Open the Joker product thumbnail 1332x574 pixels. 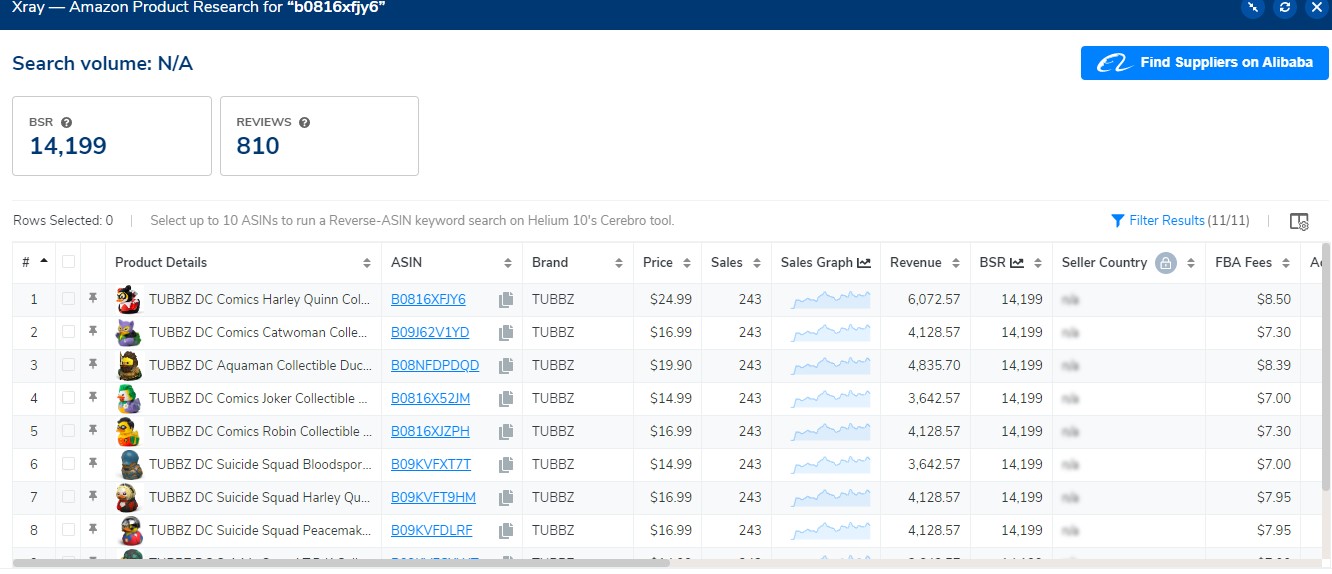click(129, 398)
